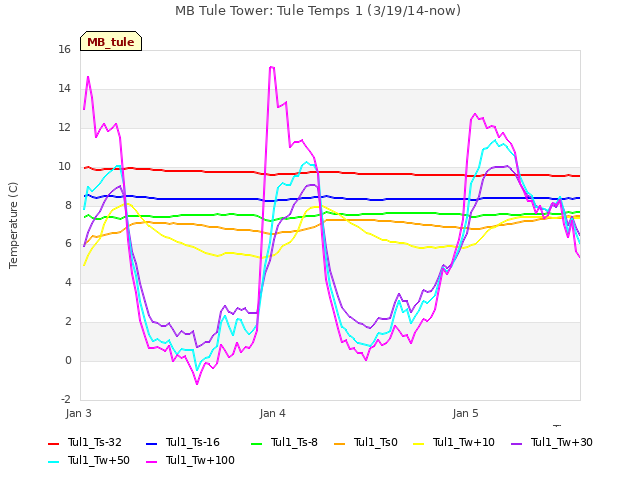The image size is (640, 480).
Task: Click the 10 y-axis tick label
Action: (64, 167)
